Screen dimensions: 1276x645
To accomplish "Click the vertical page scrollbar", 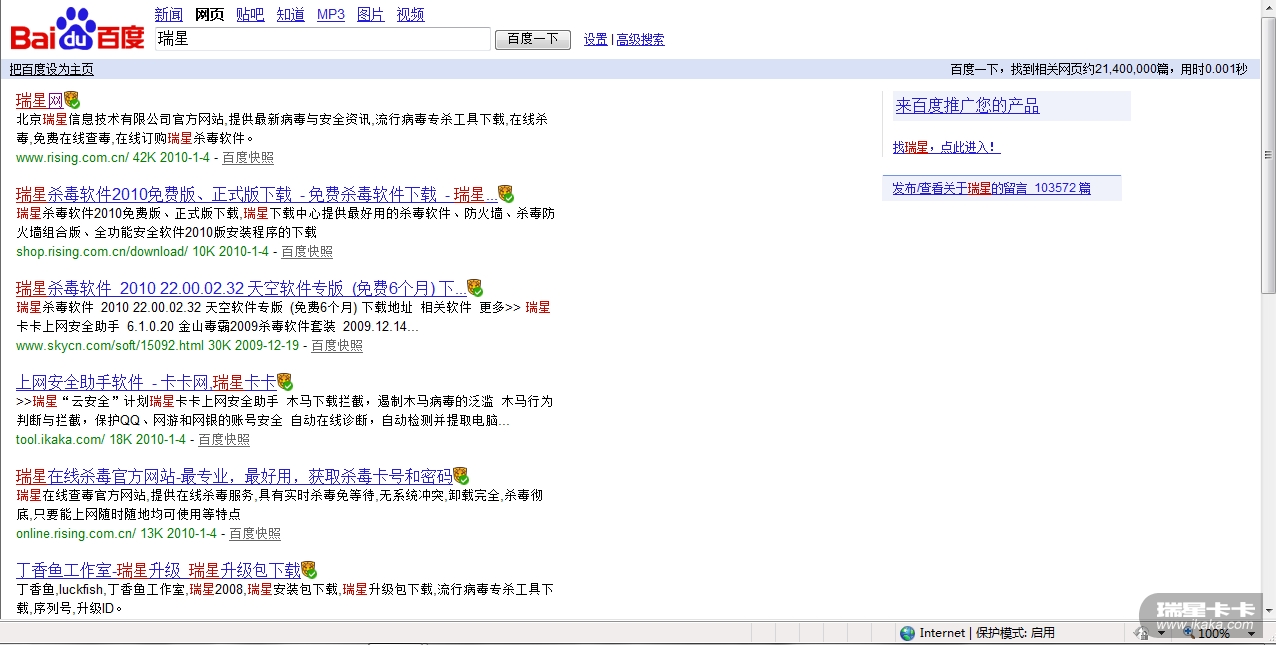I will [1268, 300].
